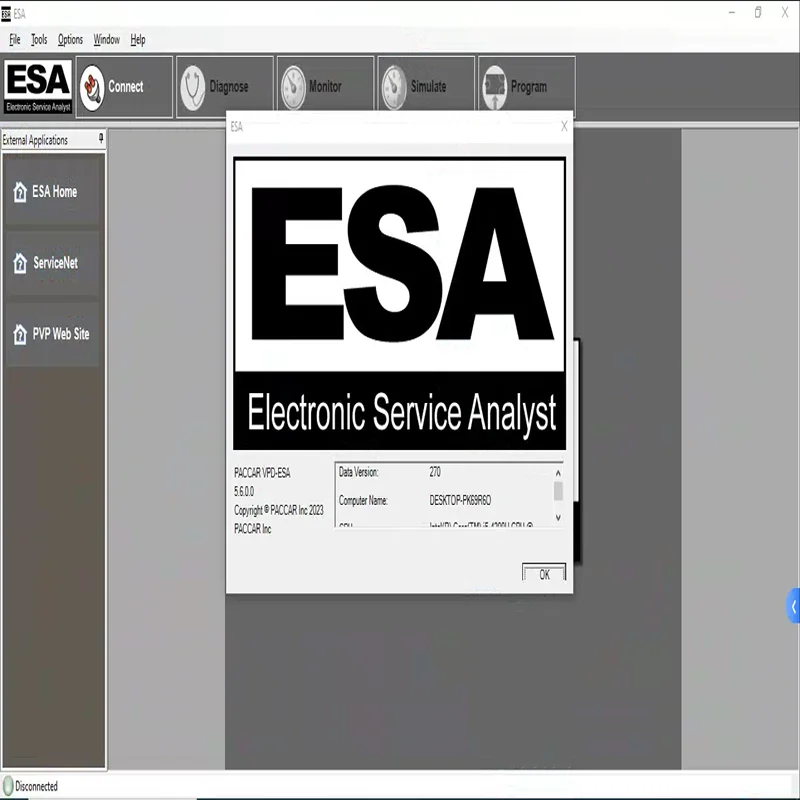Screen dimensions: 800x800
Task: Click the ServiceNet label
Action: tap(56, 263)
